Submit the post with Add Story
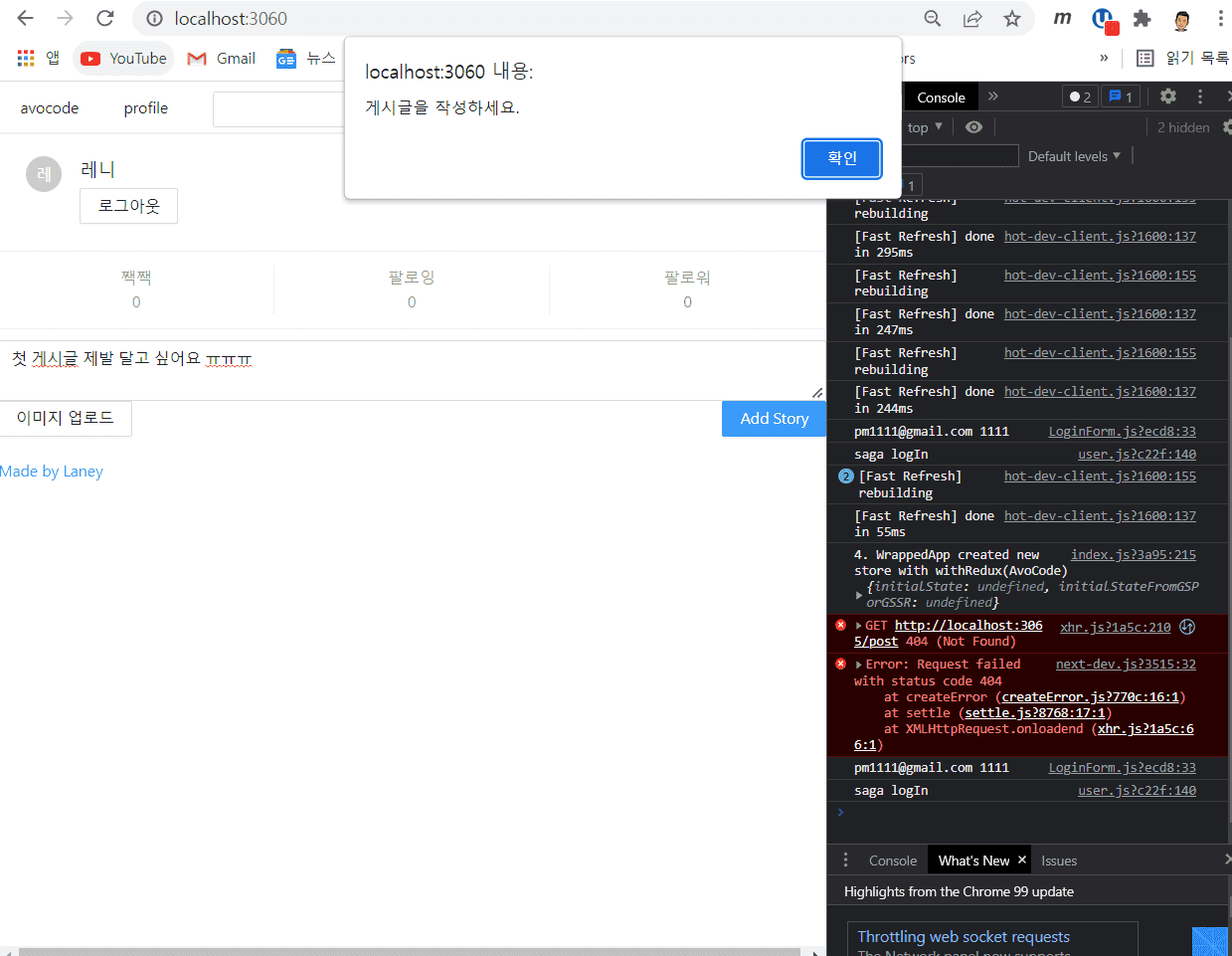Viewport: 1232px width, 956px height. (x=774, y=419)
